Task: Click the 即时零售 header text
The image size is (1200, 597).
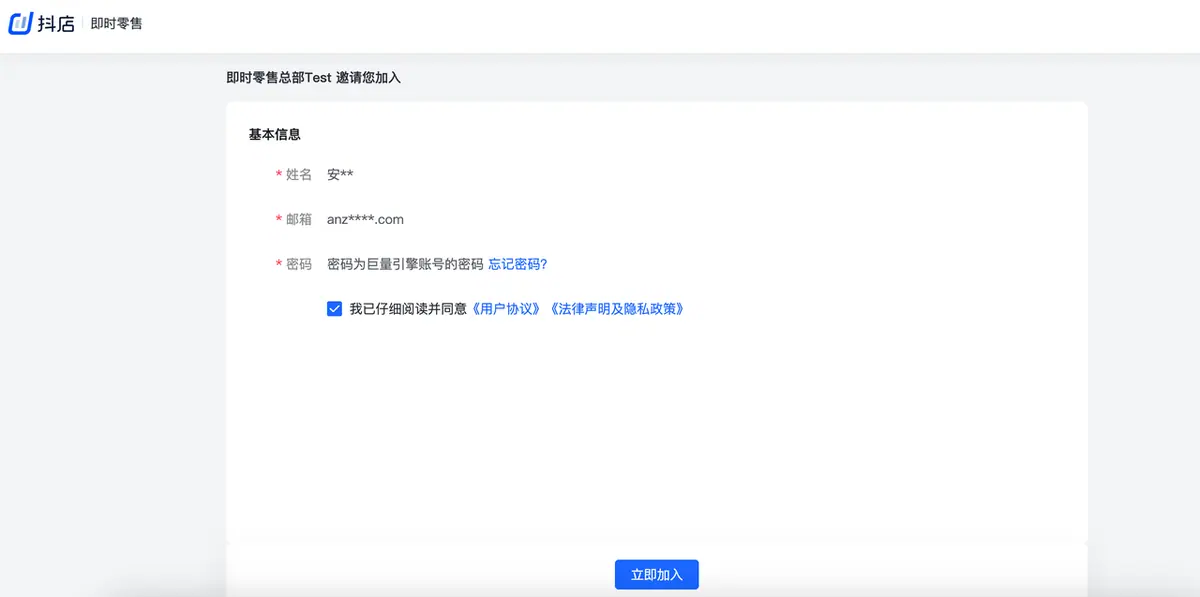Action: coord(116,23)
